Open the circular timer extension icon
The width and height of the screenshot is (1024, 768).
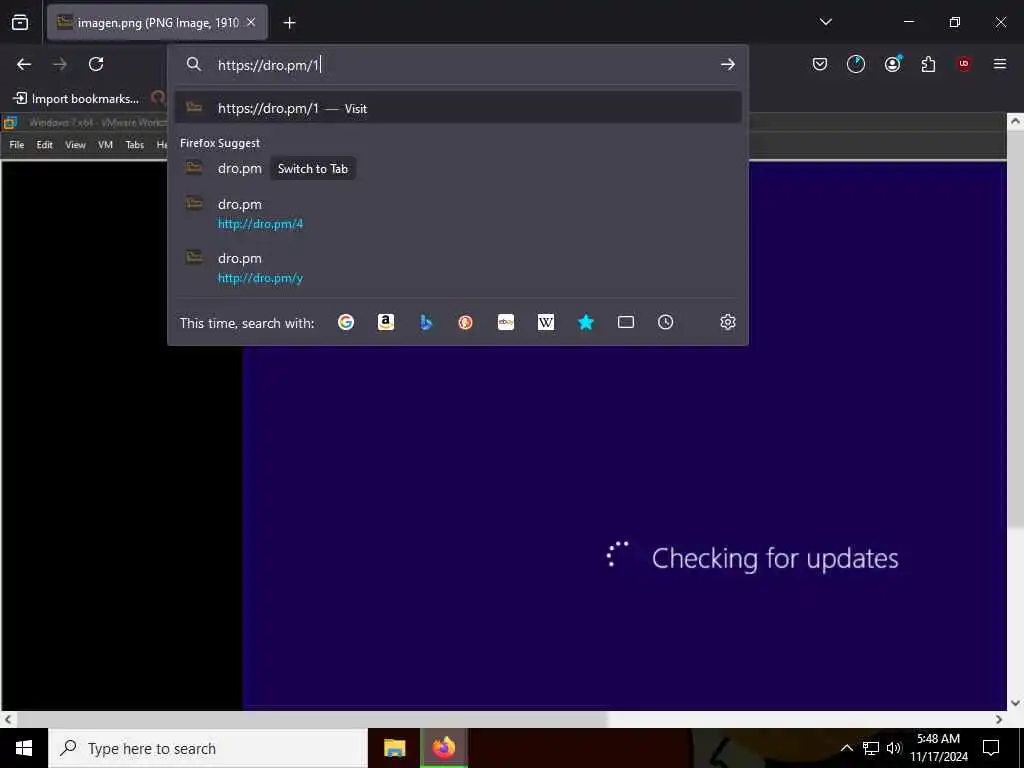(x=856, y=64)
